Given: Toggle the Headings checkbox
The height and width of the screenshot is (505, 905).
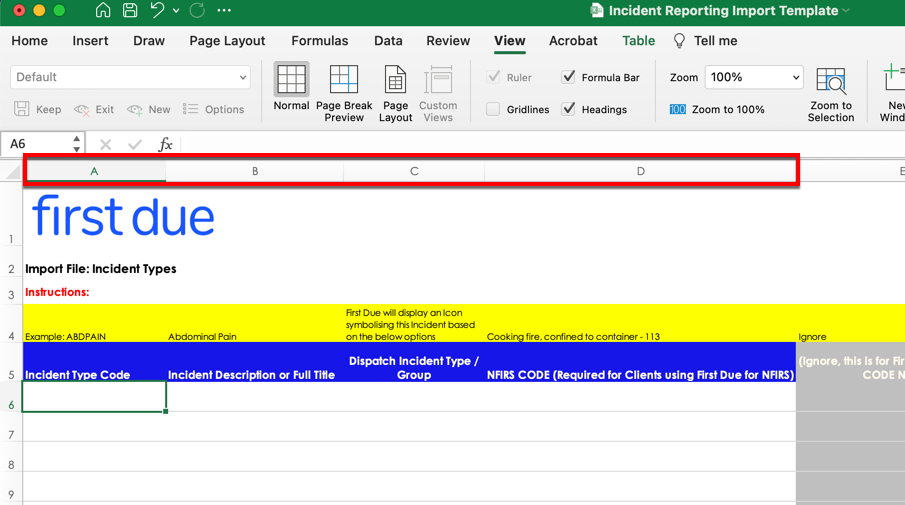Looking at the screenshot, I should pyautogui.click(x=569, y=109).
